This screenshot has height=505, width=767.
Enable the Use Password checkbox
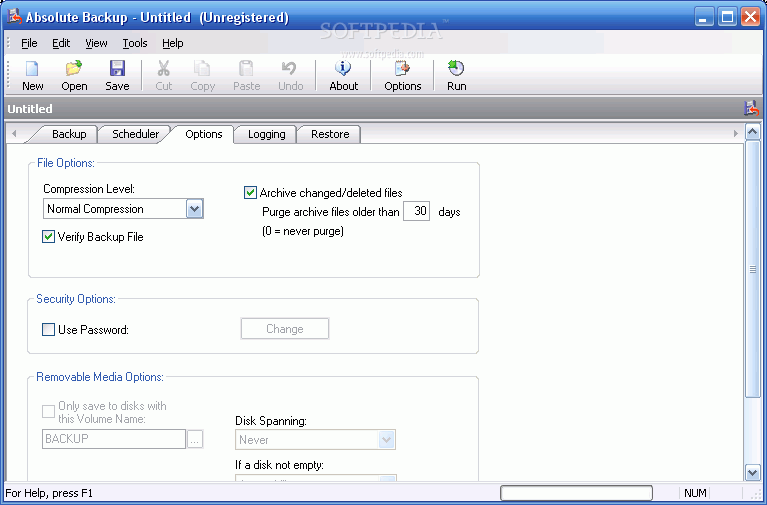pos(48,329)
